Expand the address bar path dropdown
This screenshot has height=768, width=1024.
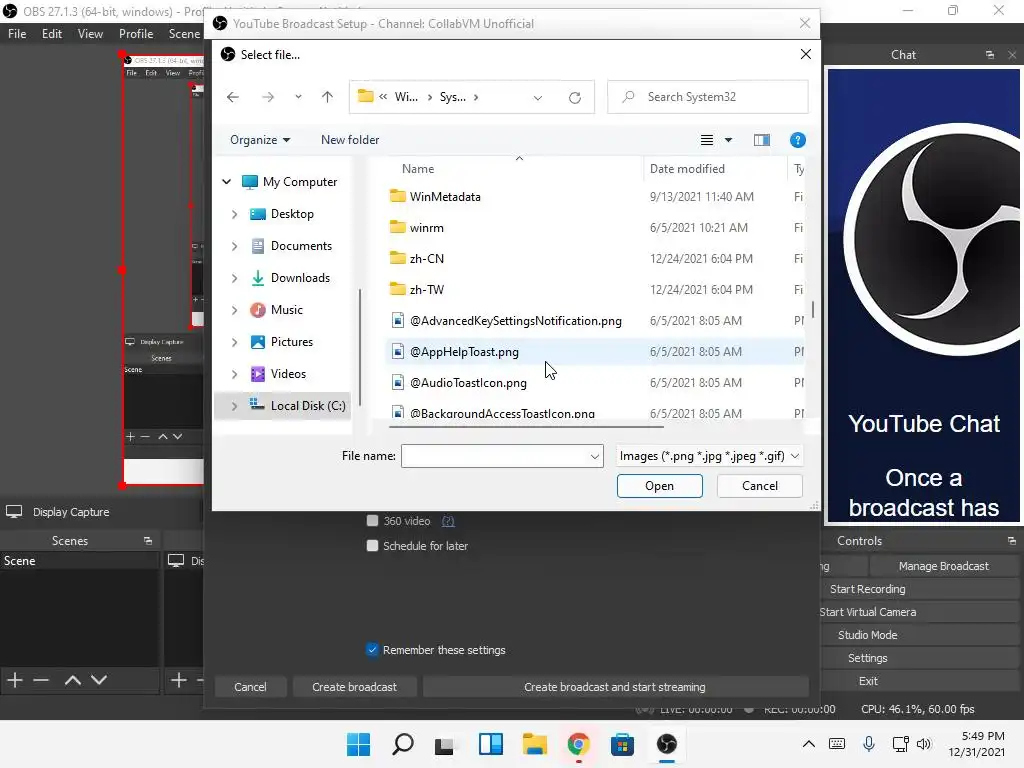point(537,97)
